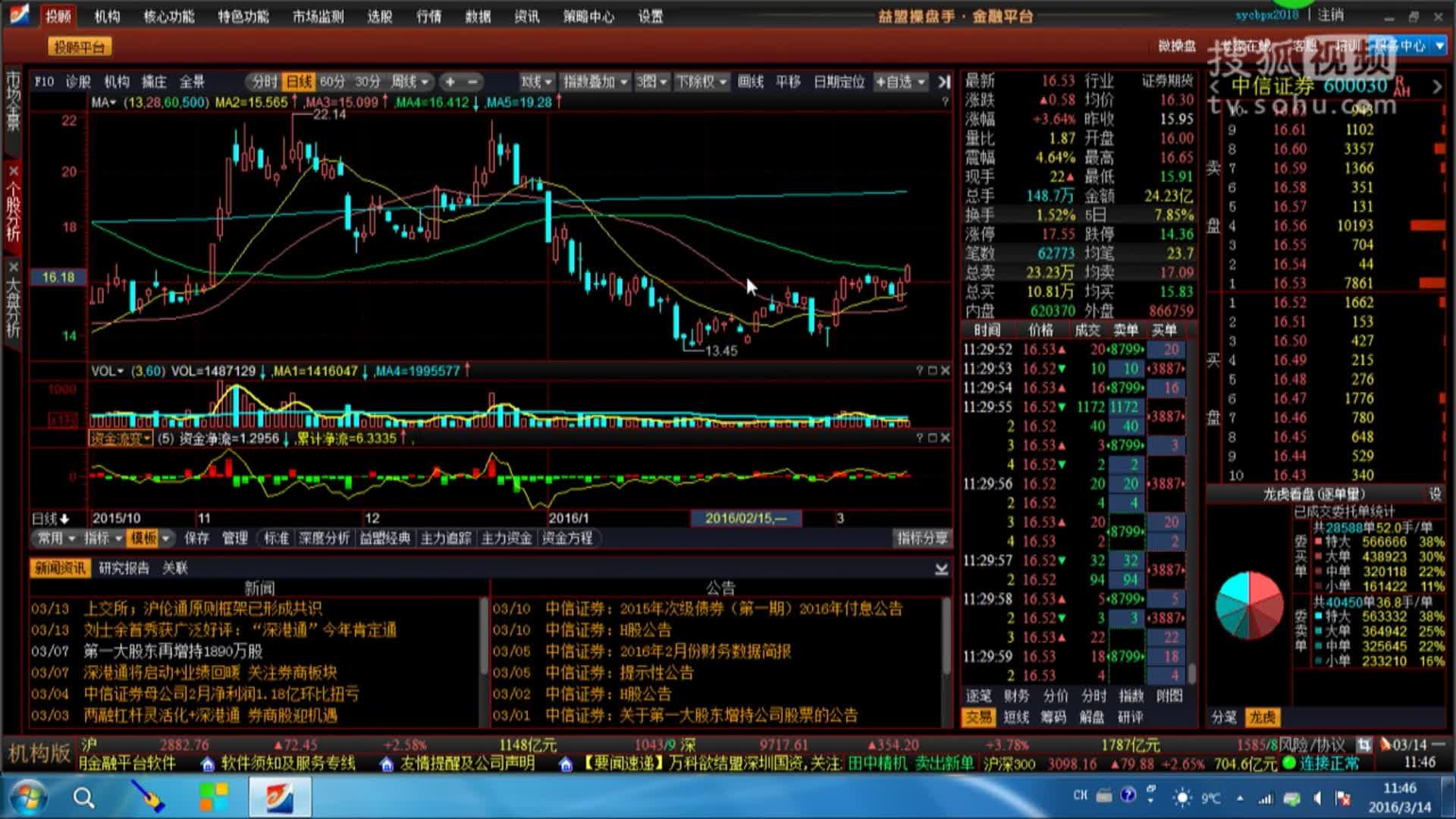Close the VOL indicator sub-panel
The image size is (1456, 819).
pyautogui.click(x=945, y=370)
